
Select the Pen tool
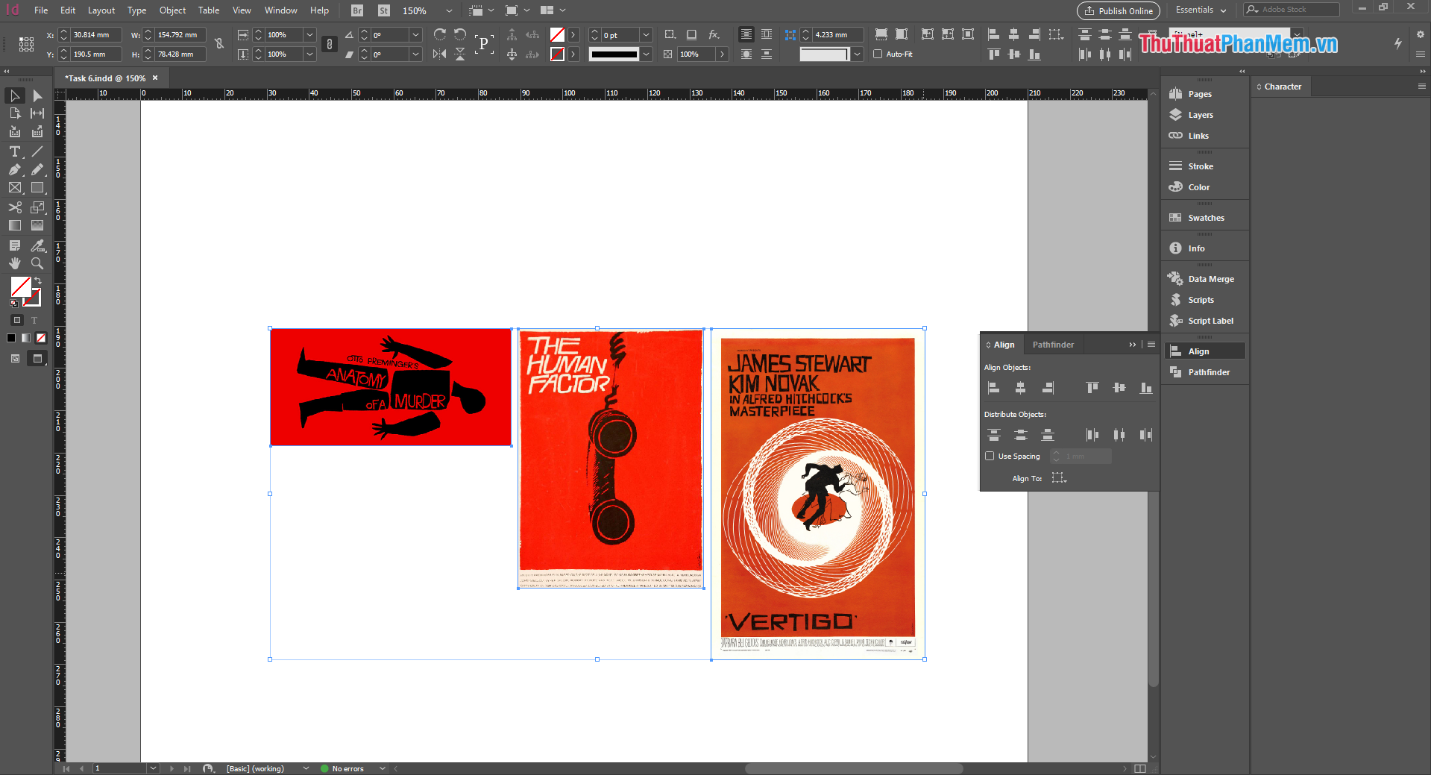[14, 170]
